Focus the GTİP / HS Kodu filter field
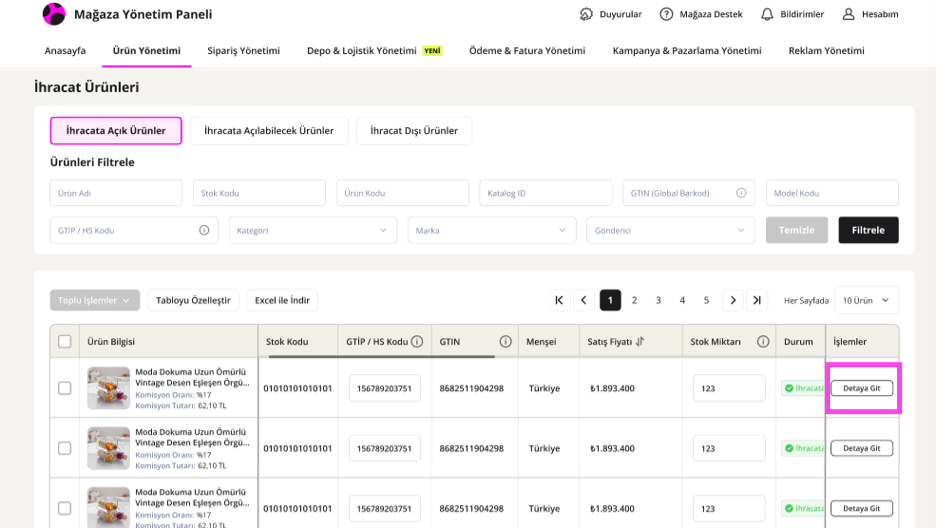This screenshot has width=936, height=528. pos(134,230)
